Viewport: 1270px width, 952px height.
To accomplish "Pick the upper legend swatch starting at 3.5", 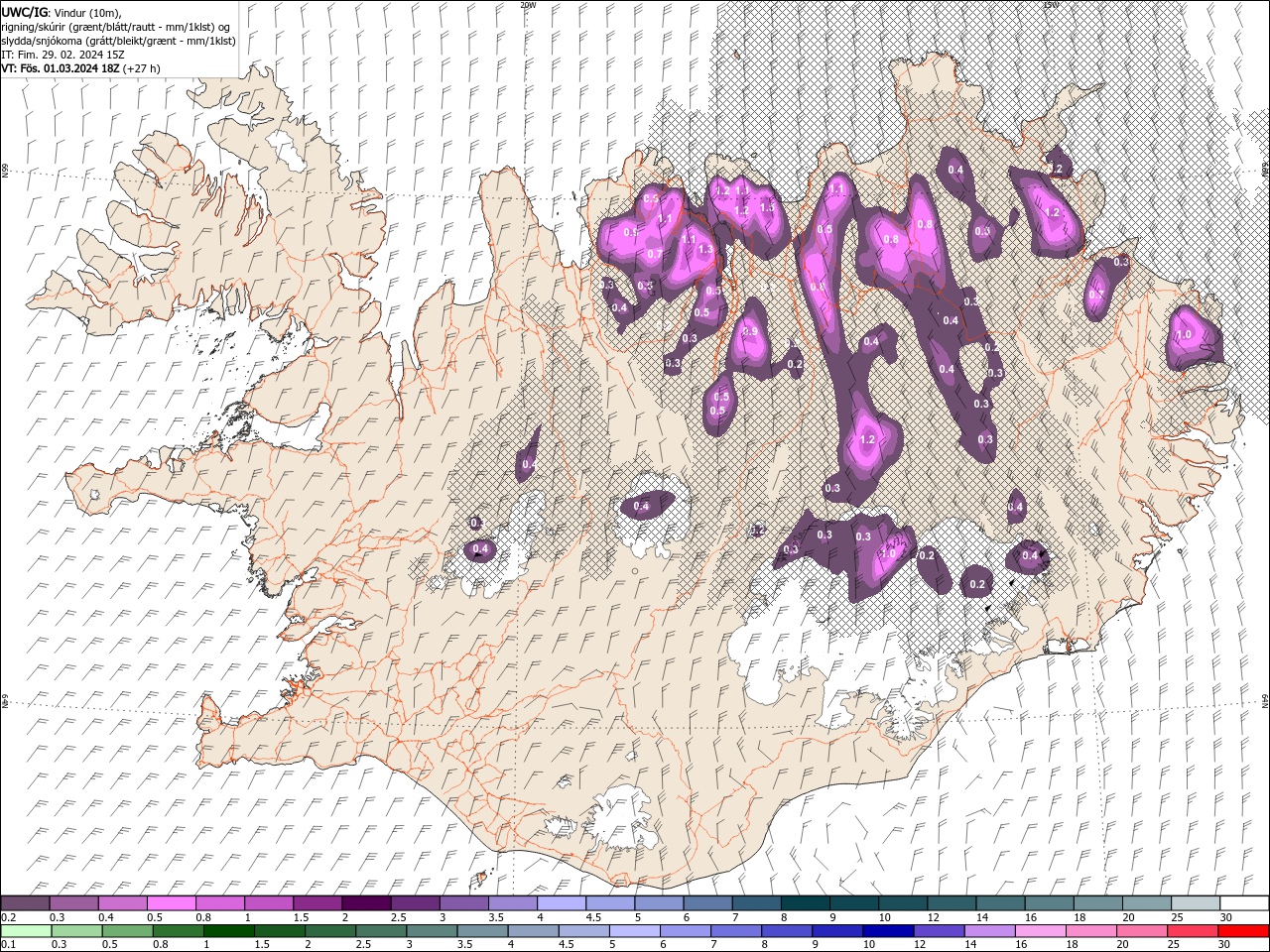I will coord(512,903).
